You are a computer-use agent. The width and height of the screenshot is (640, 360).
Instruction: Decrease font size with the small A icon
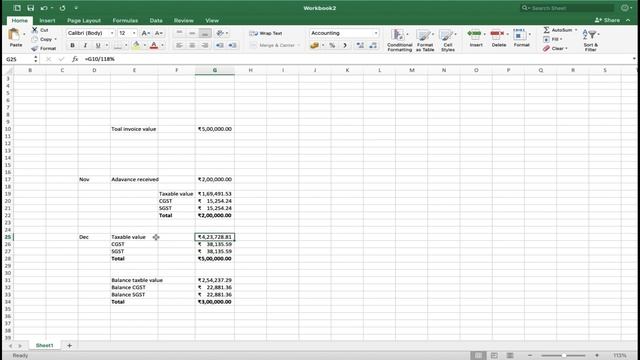pos(159,33)
